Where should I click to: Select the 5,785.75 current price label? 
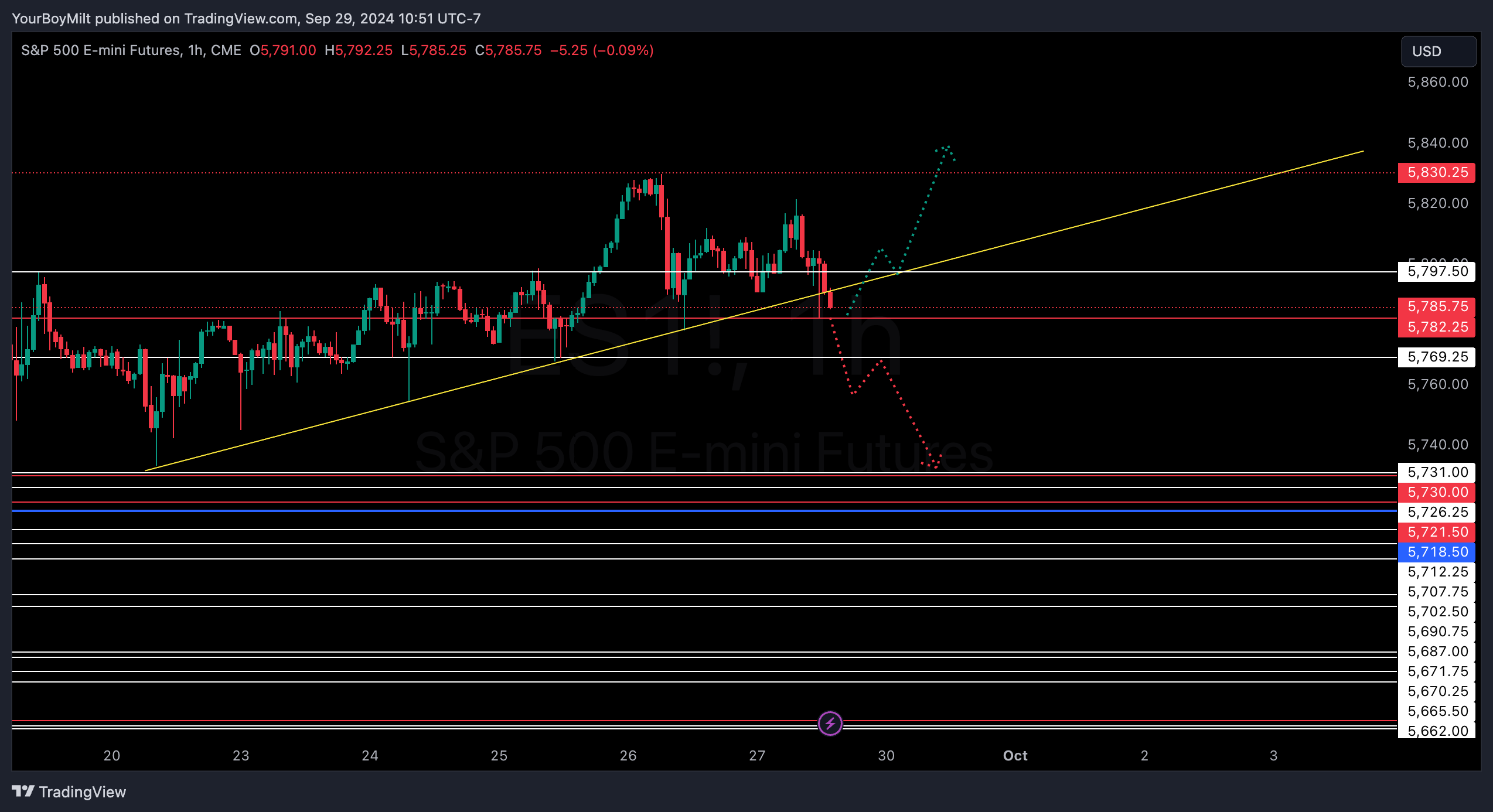[1437, 306]
